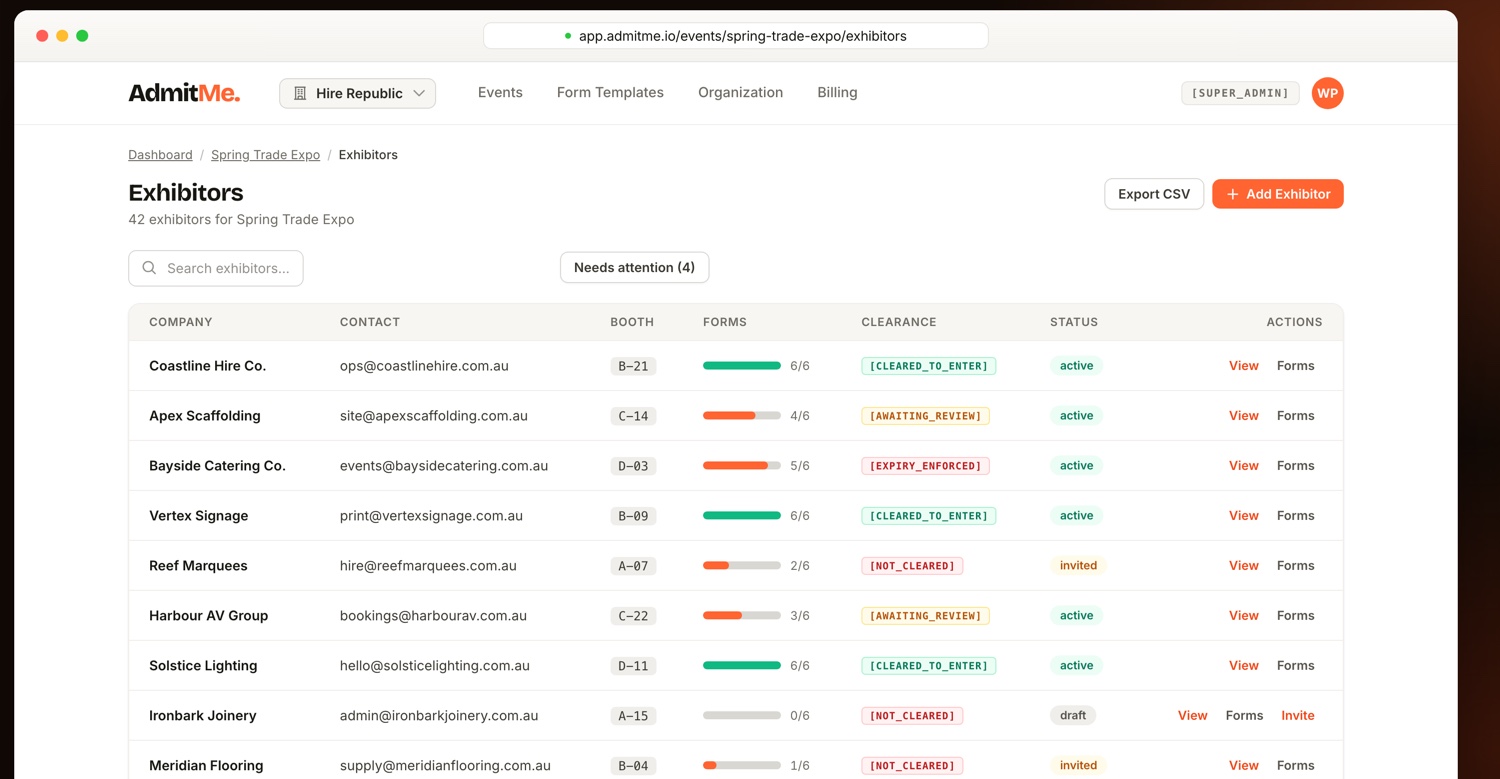View Reef Marquees exhibitor
Viewport: 1500px width, 779px height.
coord(1243,566)
